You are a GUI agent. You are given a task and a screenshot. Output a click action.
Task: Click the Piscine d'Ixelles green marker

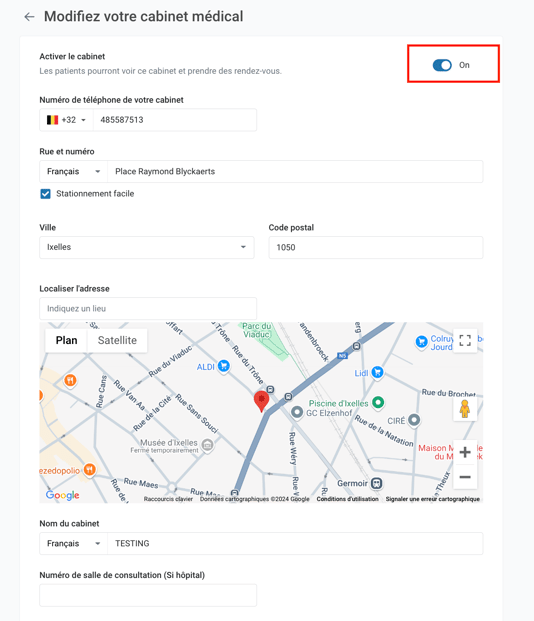(378, 402)
